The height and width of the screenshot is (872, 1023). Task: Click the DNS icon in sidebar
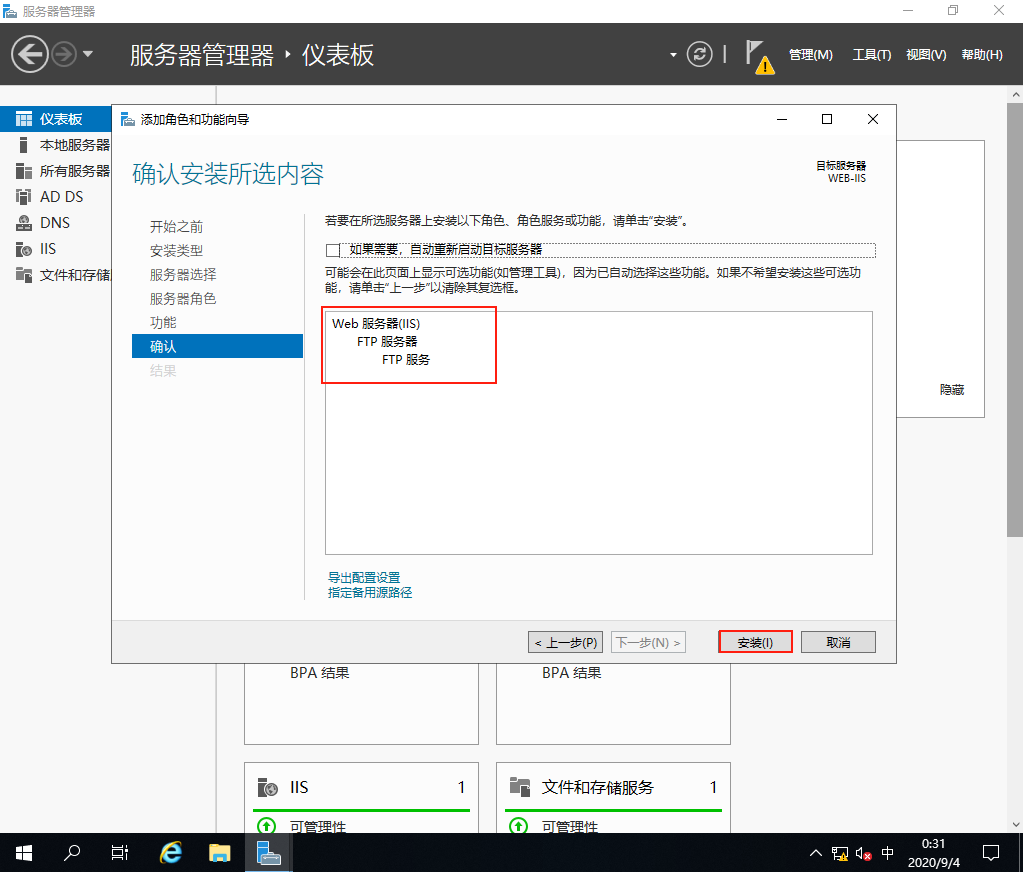[x=23, y=223]
